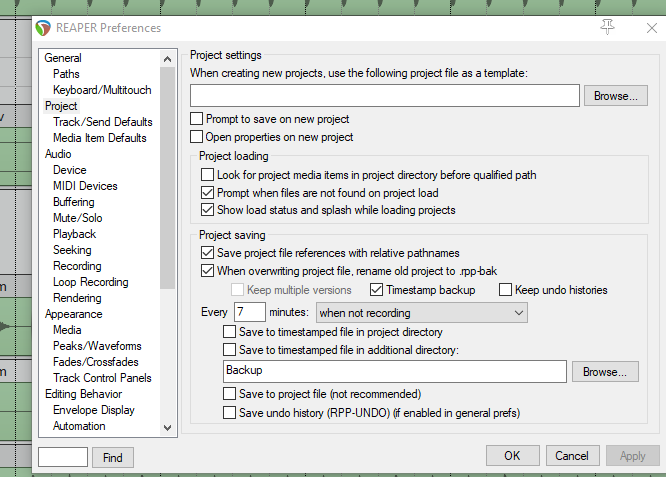
Task: Open Keyboard/Multitouch preferences page
Action: tap(102, 90)
